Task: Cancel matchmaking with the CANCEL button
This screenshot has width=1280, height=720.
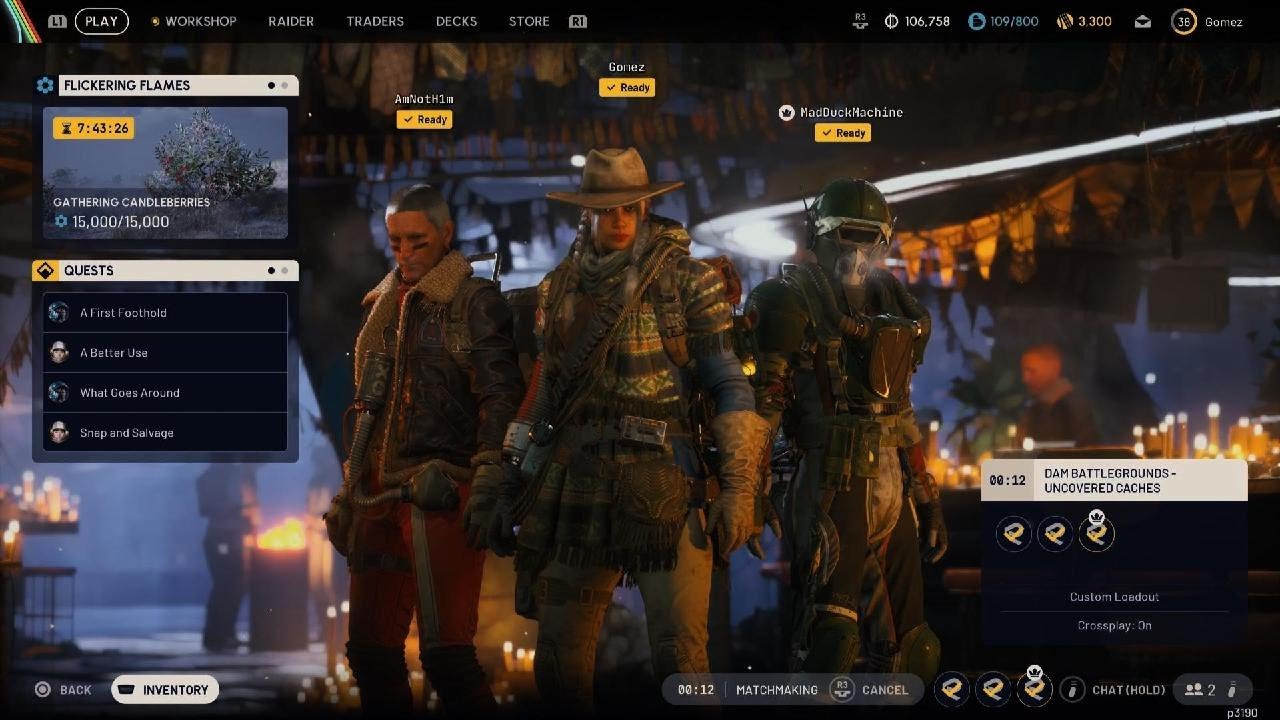Action: tap(870, 690)
